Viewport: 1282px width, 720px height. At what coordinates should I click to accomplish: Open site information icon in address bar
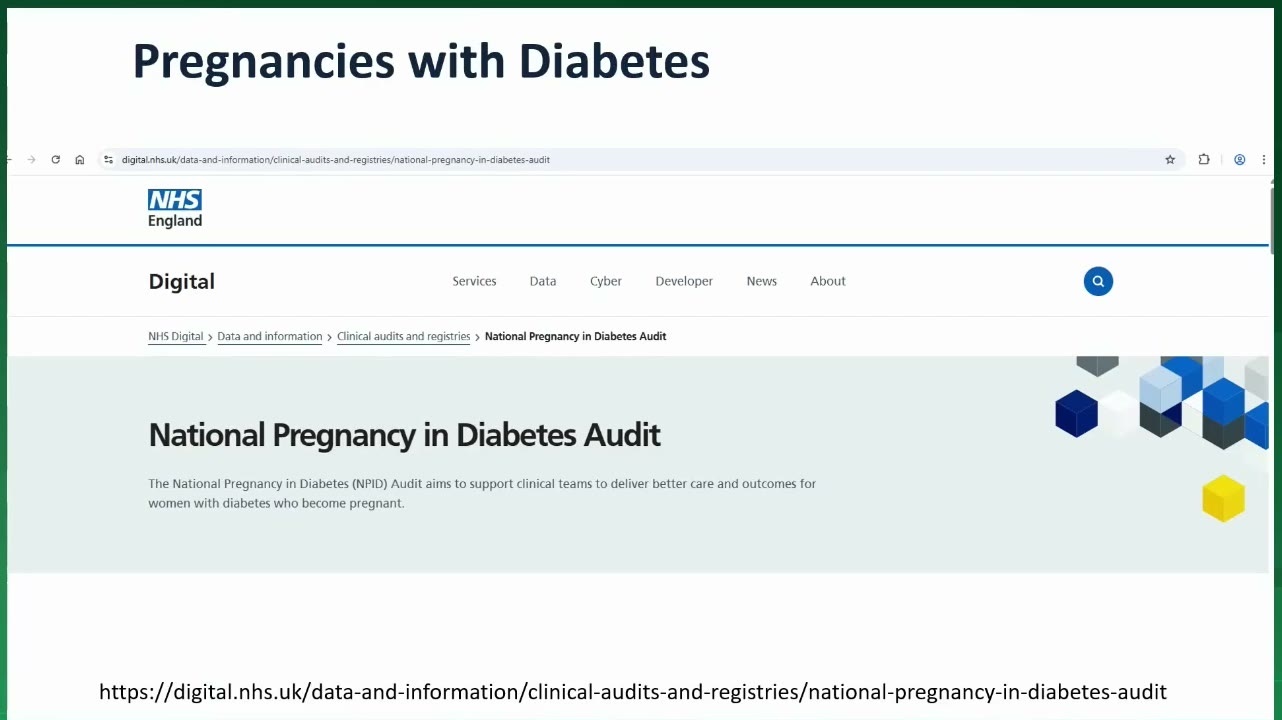click(x=108, y=160)
